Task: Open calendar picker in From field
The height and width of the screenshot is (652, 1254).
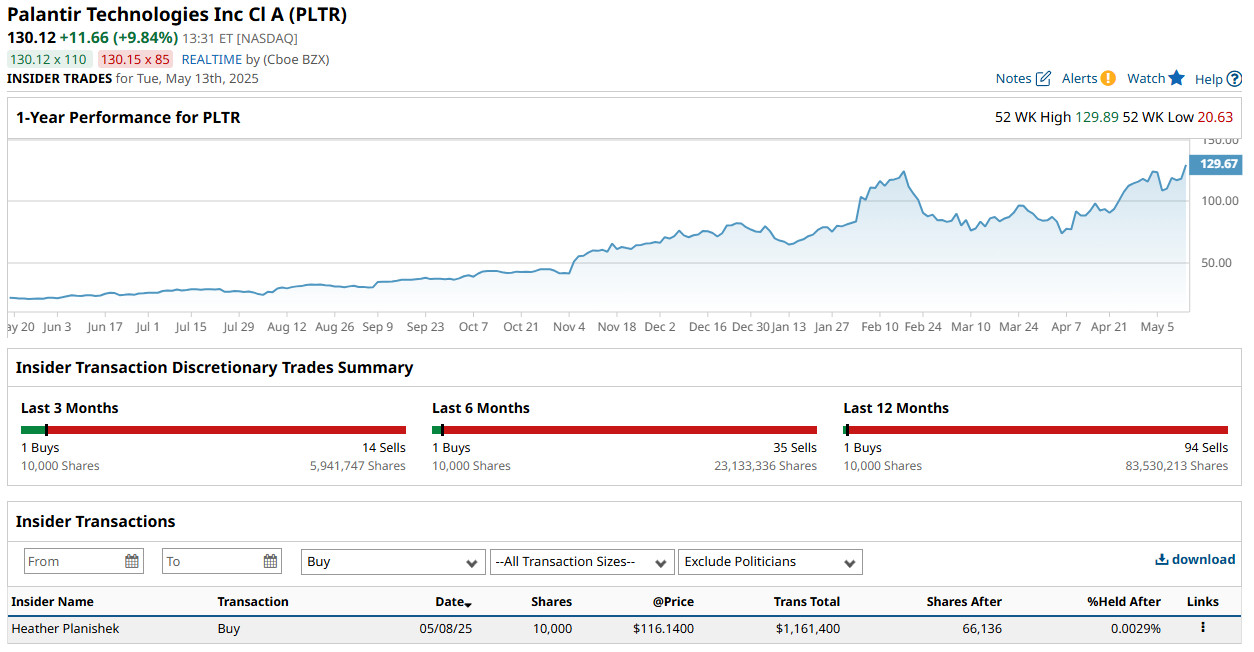Action: [132, 561]
